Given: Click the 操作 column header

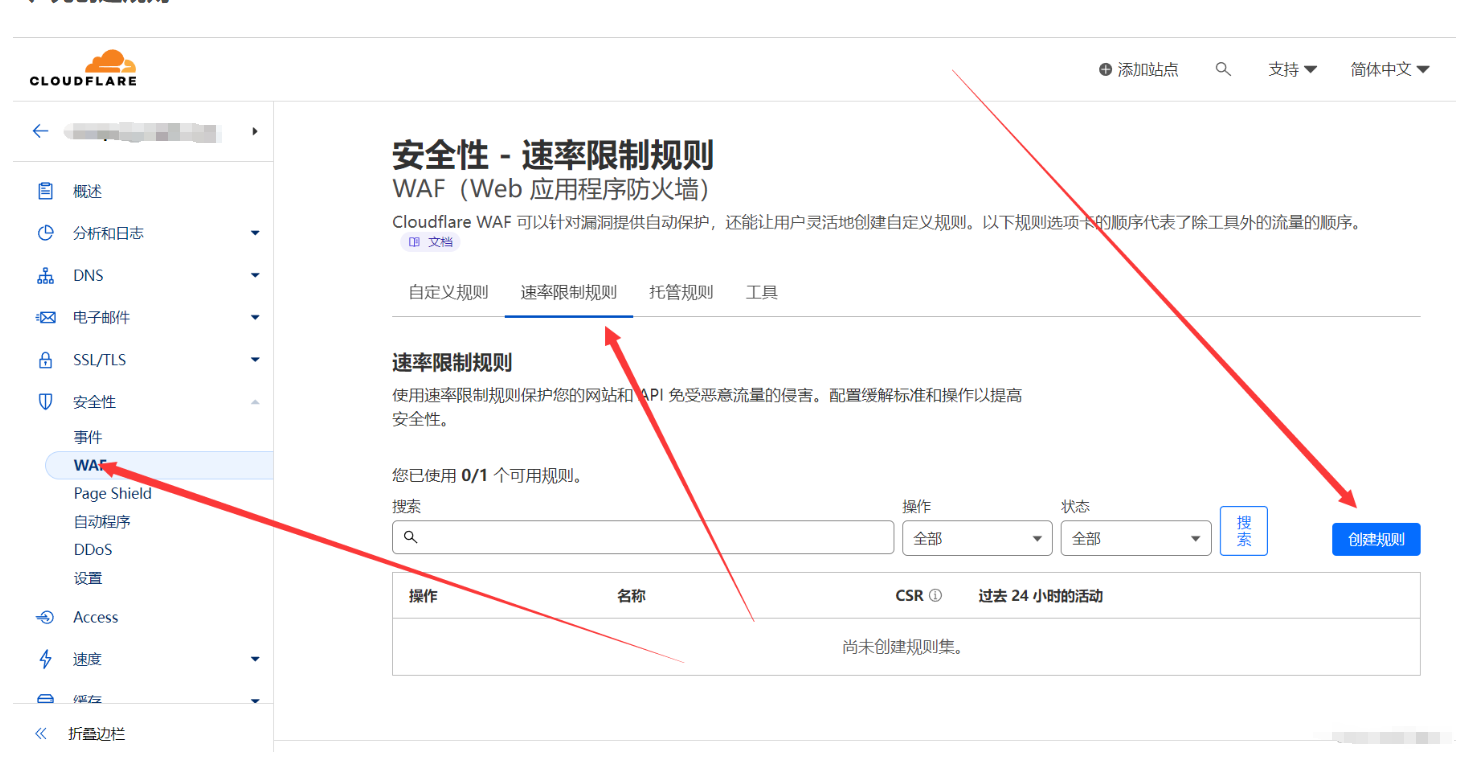Looking at the screenshot, I should click(423, 595).
